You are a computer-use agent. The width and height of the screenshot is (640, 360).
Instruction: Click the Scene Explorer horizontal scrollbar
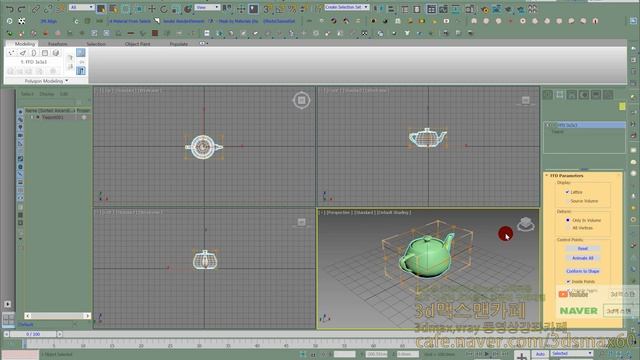[57, 316]
